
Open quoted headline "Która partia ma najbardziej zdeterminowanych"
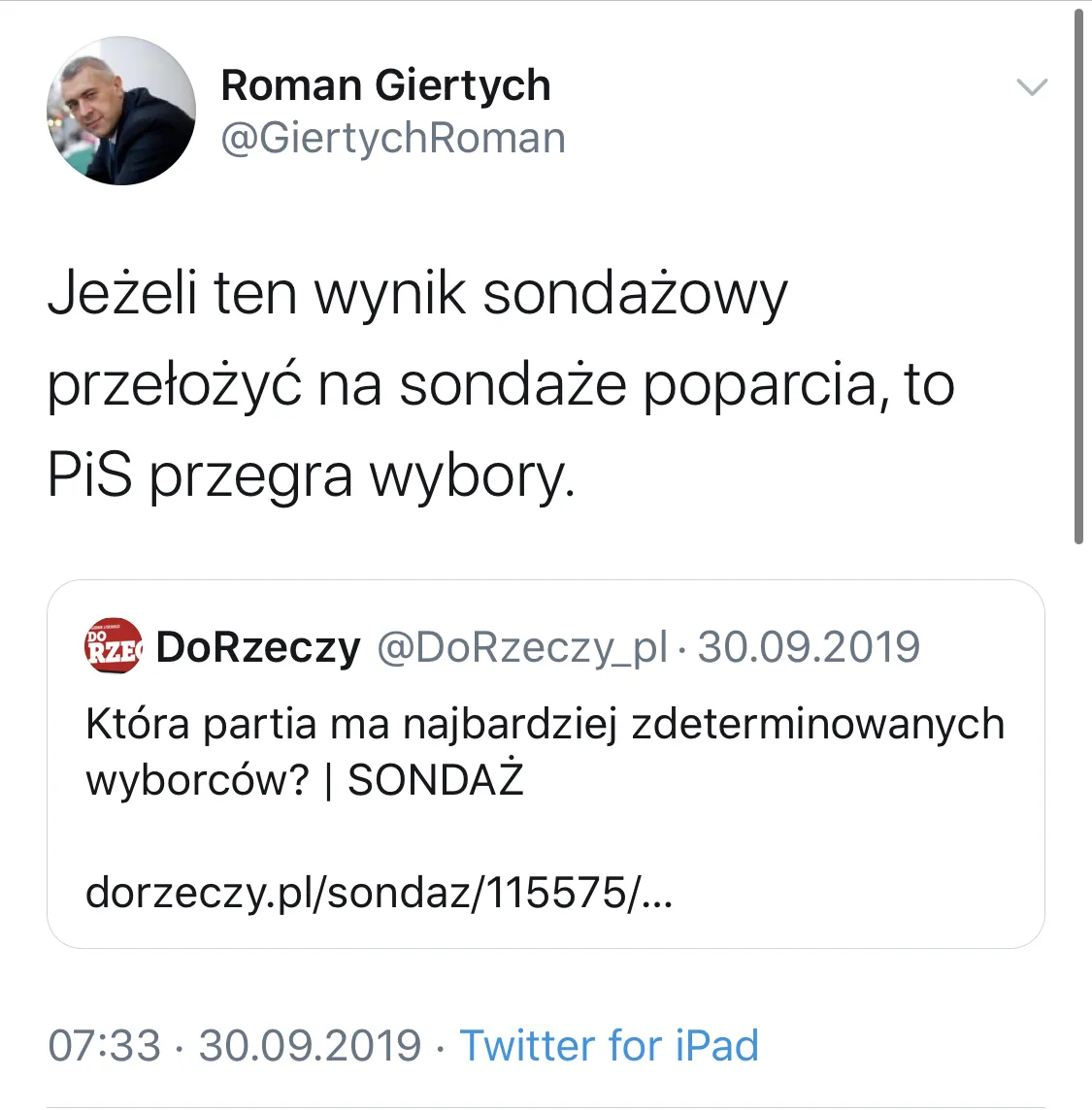pos(545,725)
